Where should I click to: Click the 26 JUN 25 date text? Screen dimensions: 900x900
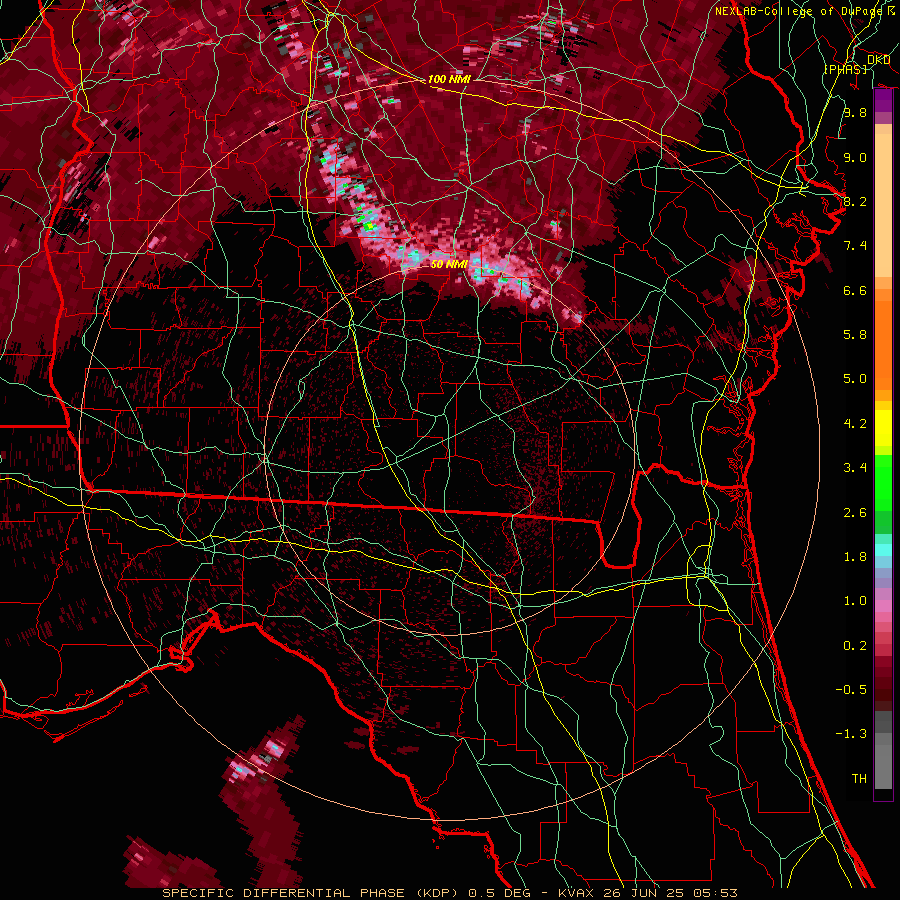click(643, 893)
